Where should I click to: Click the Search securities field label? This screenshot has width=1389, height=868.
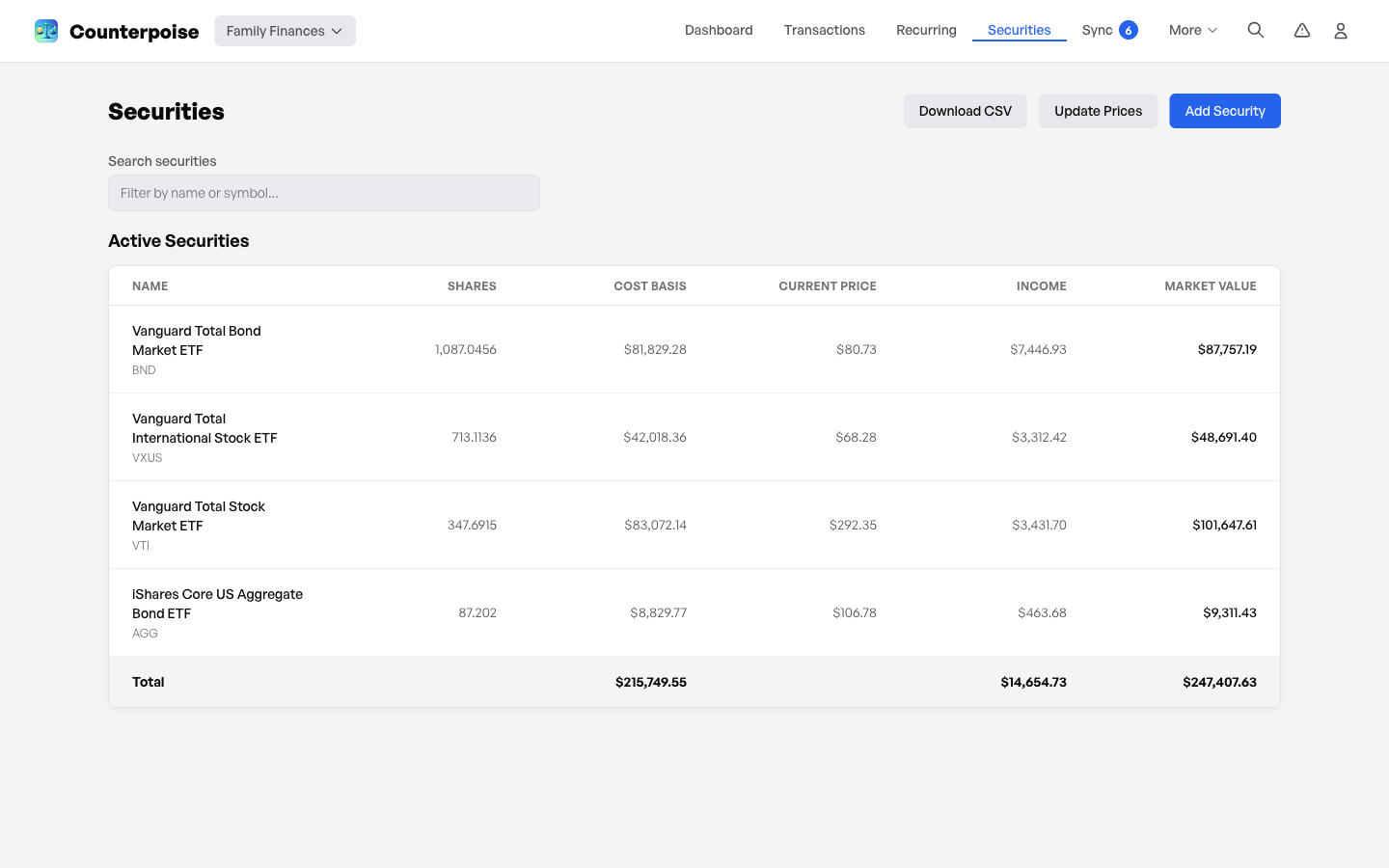[162, 161]
